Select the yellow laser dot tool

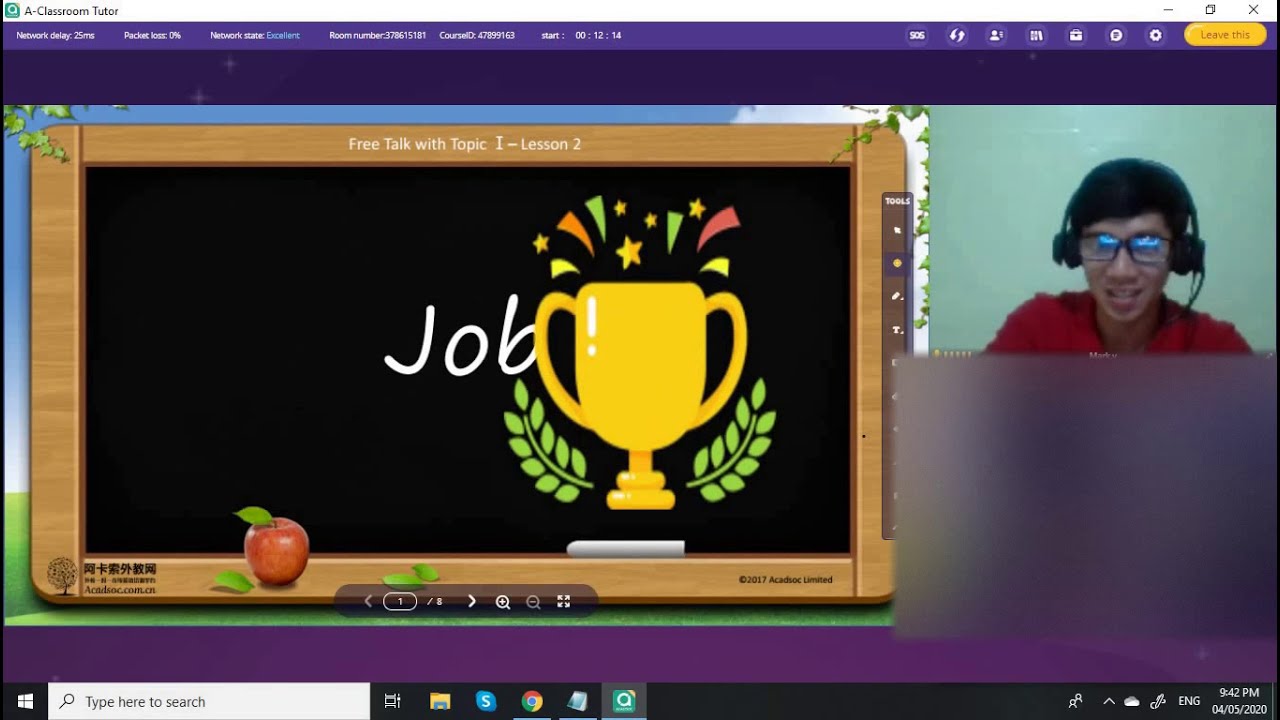897,263
